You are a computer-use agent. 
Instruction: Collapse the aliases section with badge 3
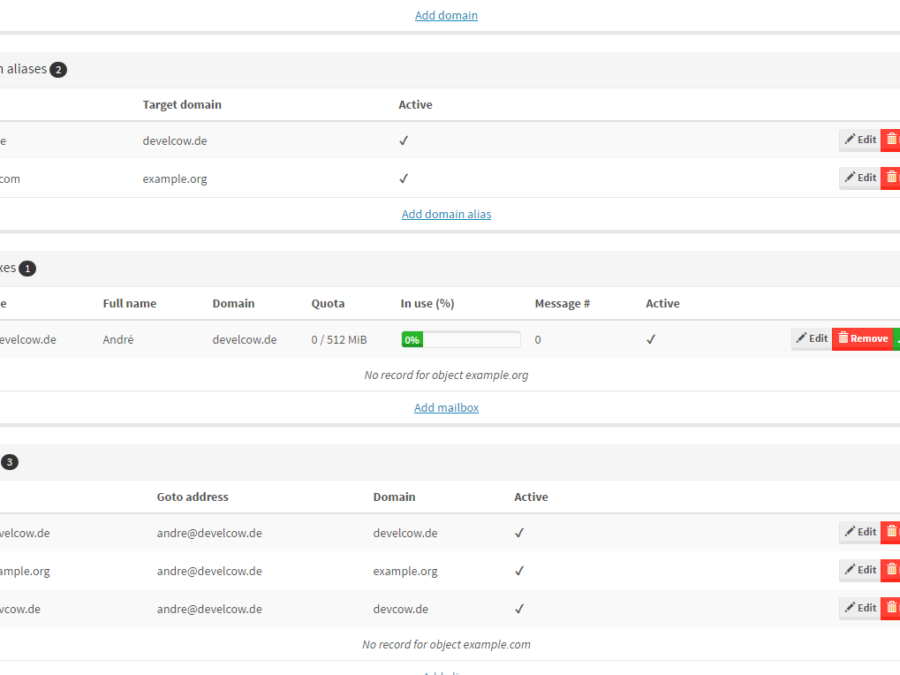(x=10, y=462)
